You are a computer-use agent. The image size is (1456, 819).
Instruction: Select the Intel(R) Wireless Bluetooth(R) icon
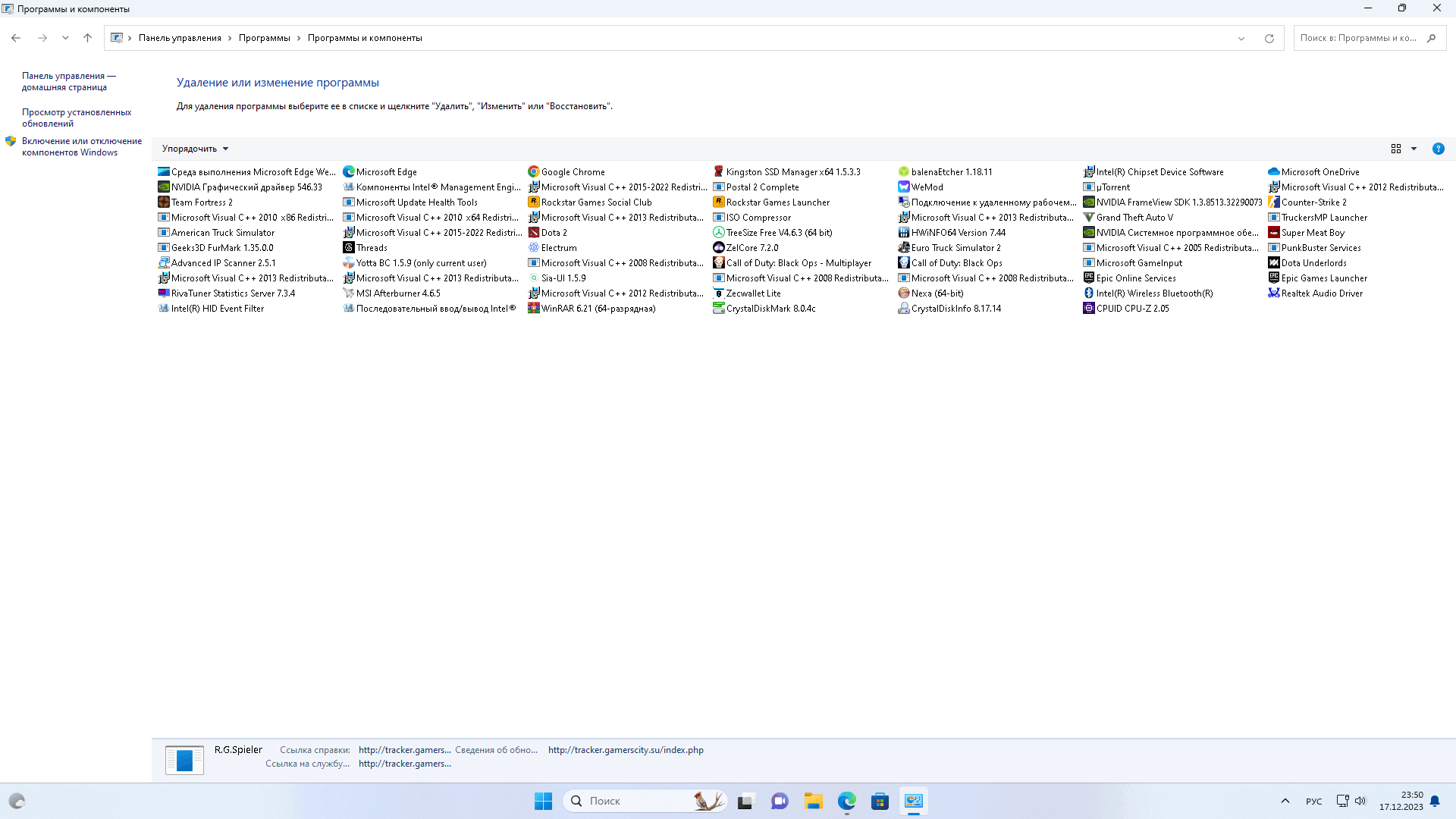coord(1089,293)
